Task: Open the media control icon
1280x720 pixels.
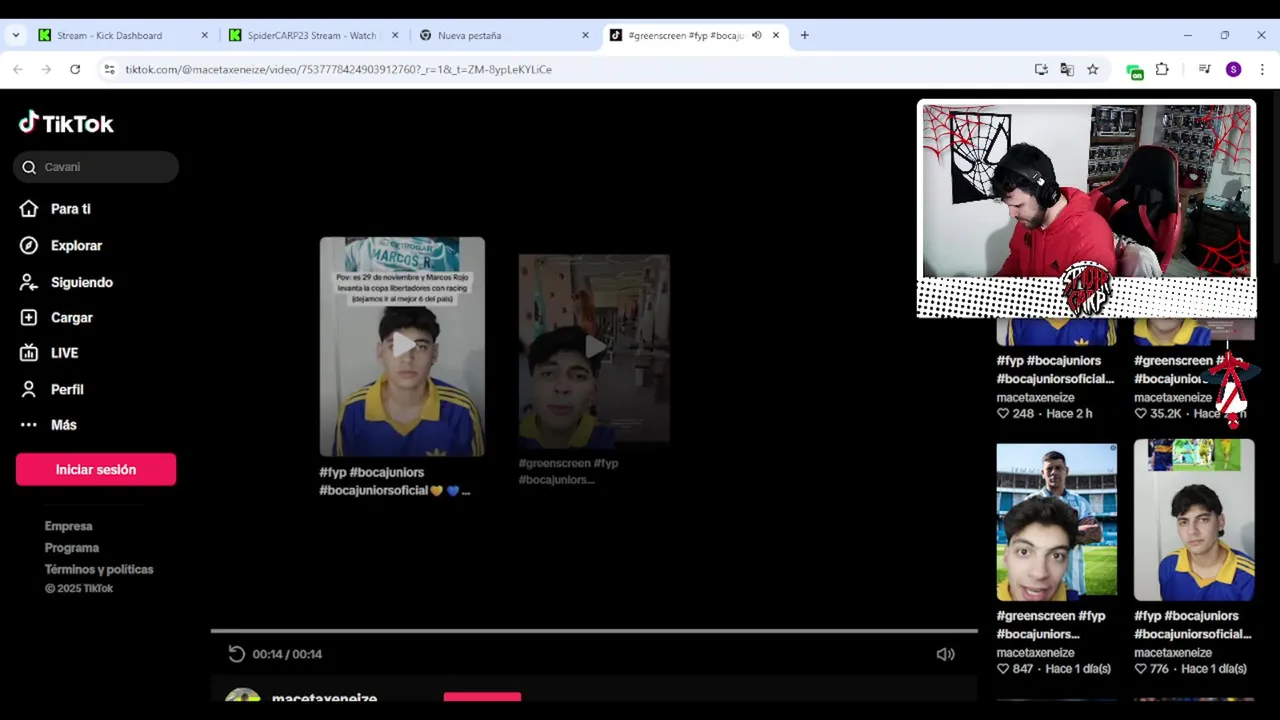Action: (x=1205, y=69)
